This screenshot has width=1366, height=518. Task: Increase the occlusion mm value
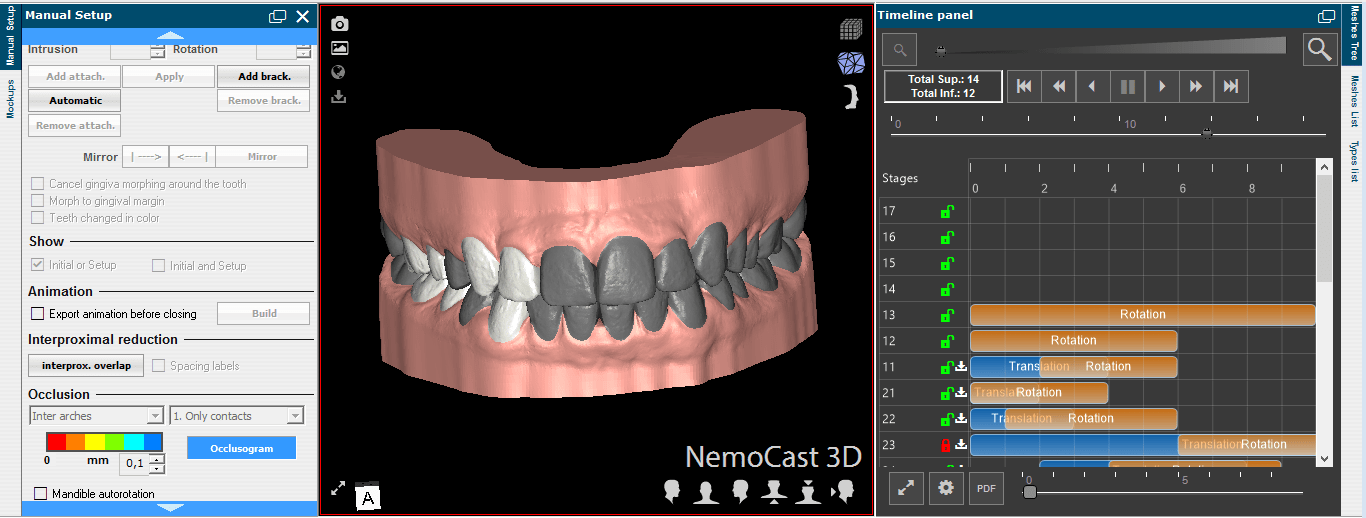(157, 459)
